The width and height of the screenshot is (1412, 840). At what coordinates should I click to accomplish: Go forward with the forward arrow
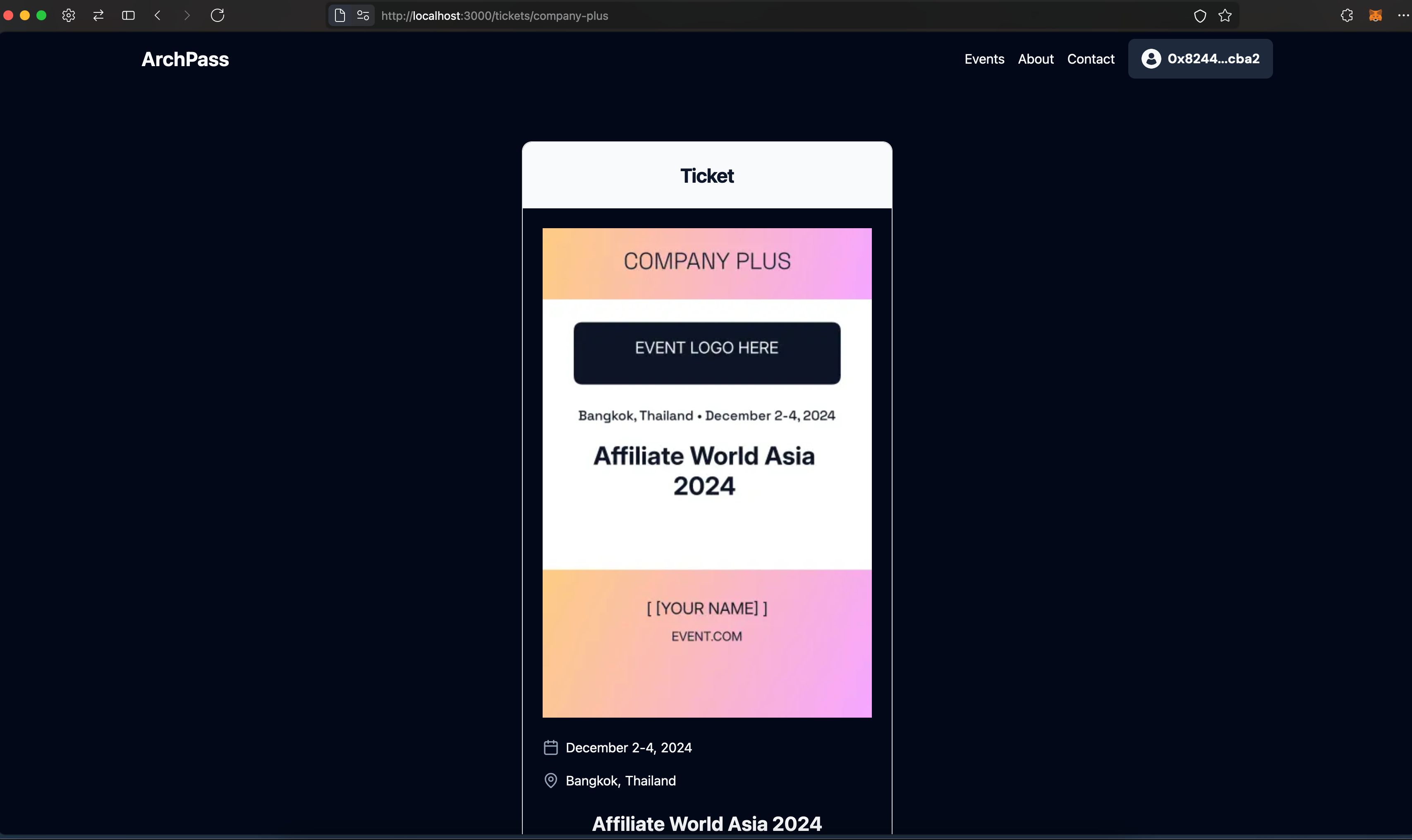pyautogui.click(x=187, y=15)
